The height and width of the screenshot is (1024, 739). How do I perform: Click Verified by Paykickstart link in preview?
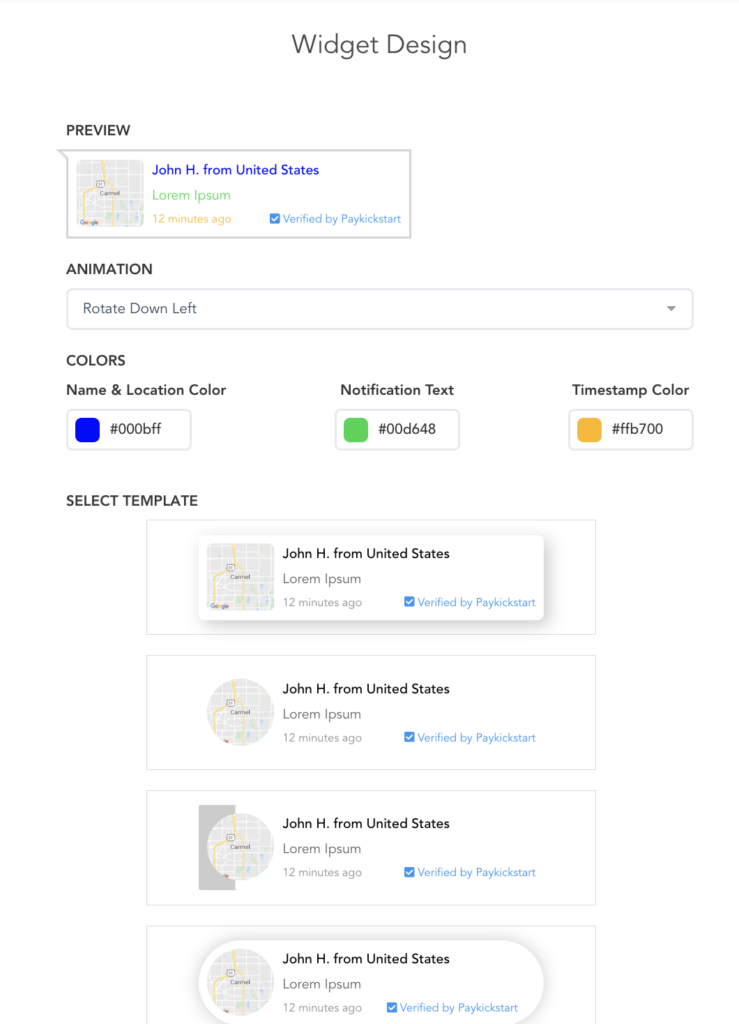(x=341, y=219)
